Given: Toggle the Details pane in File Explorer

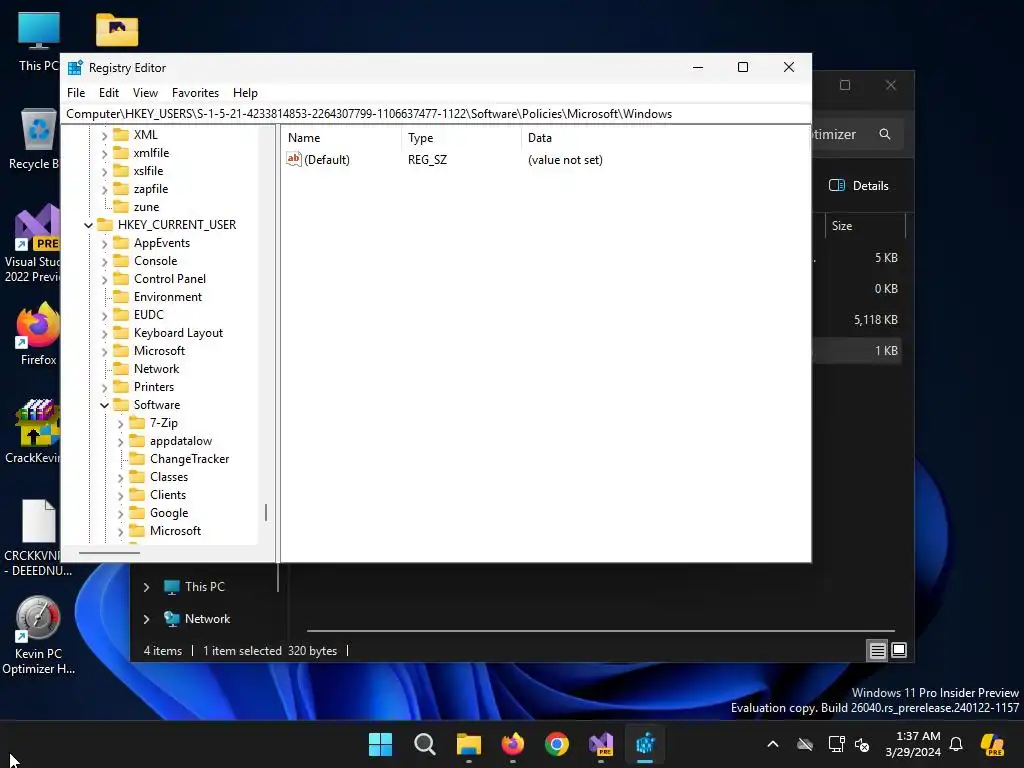Looking at the screenshot, I should [x=859, y=185].
